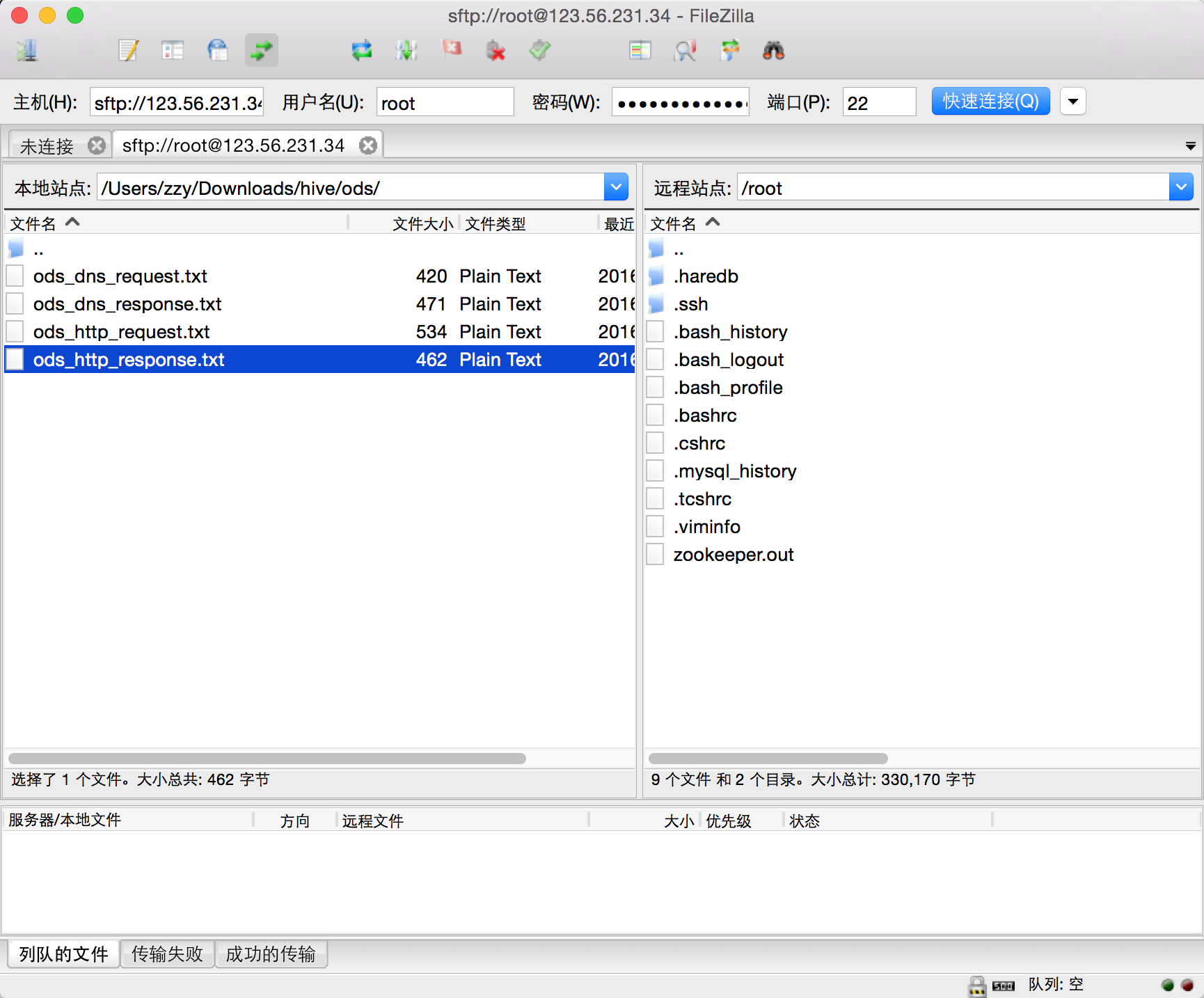The height and width of the screenshot is (998, 1204).
Task: Toggle remote directory tree icon
Action: pos(218,51)
